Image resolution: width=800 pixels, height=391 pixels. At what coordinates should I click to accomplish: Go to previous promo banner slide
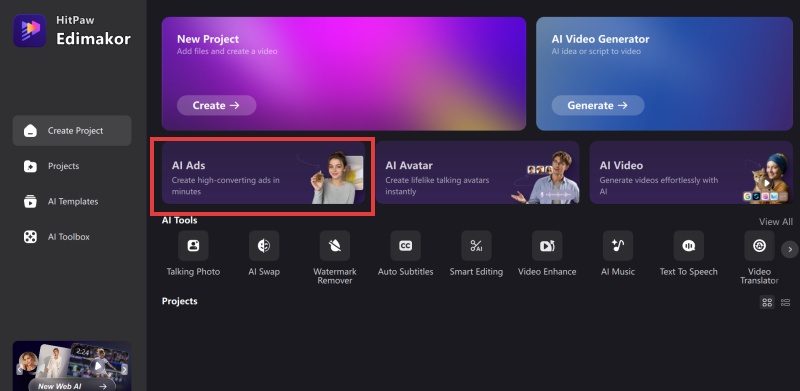pos(19,369)
